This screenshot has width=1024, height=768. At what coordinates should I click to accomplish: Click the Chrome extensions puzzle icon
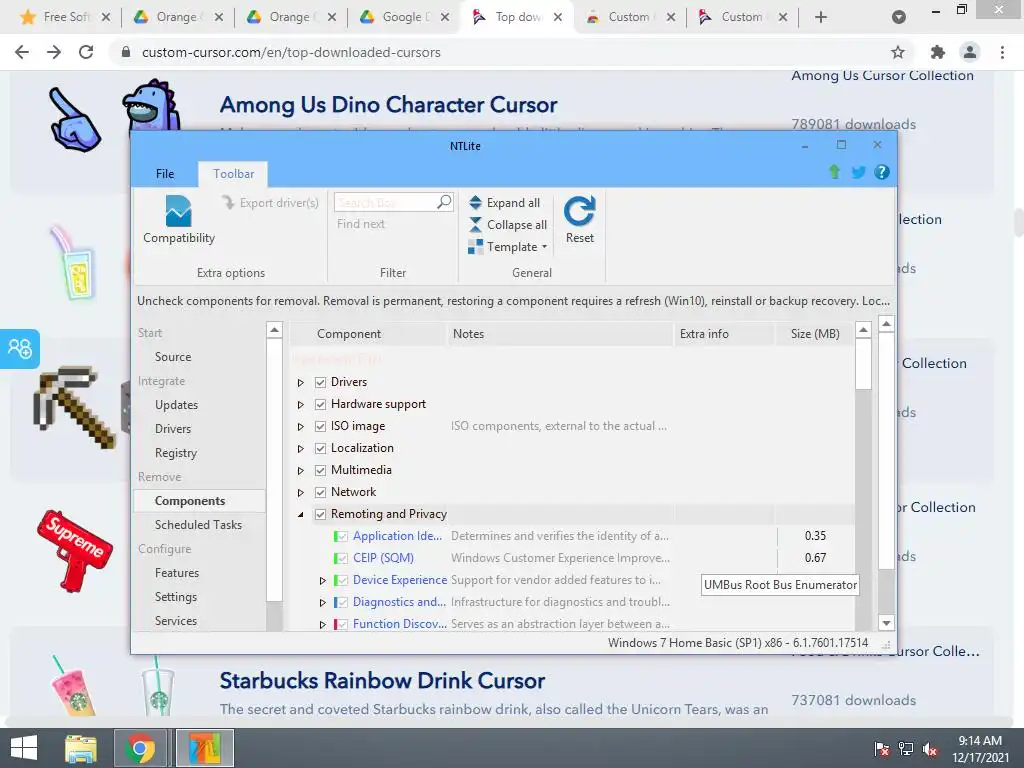tap(937, 52)
